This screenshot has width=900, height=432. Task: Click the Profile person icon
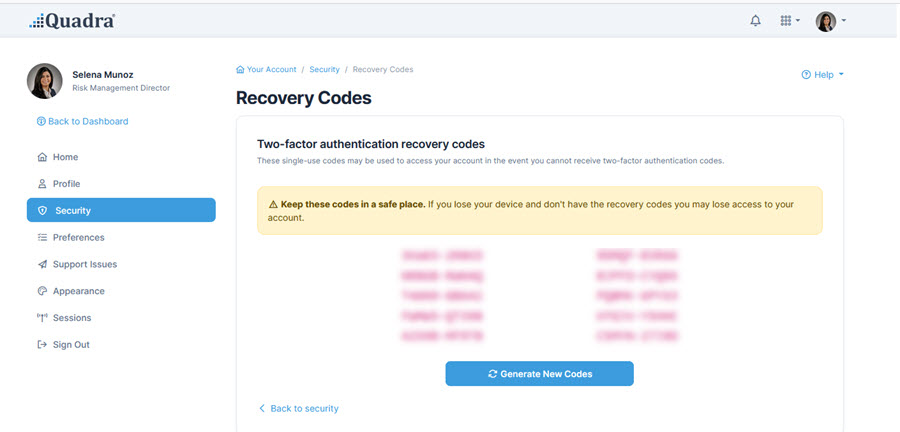(x=42, y=184)
